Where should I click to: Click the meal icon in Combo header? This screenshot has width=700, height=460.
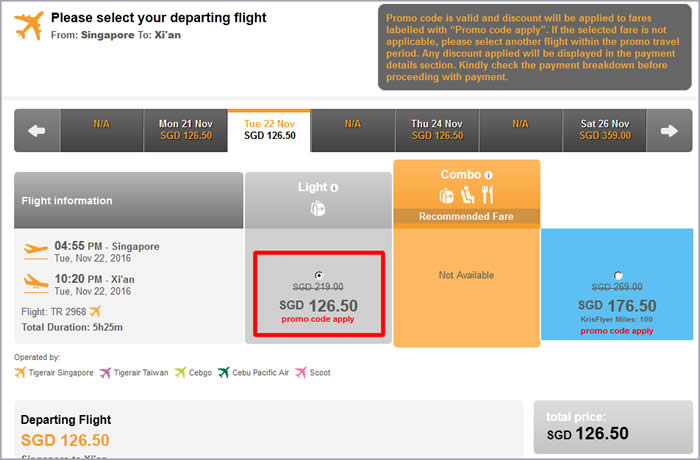pyautogui.click(x=488, y=195)
